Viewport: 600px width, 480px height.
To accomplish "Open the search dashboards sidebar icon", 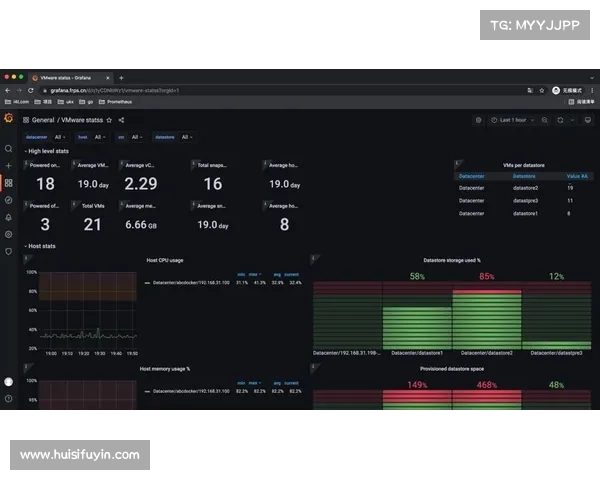I will (x=8, y=149).
